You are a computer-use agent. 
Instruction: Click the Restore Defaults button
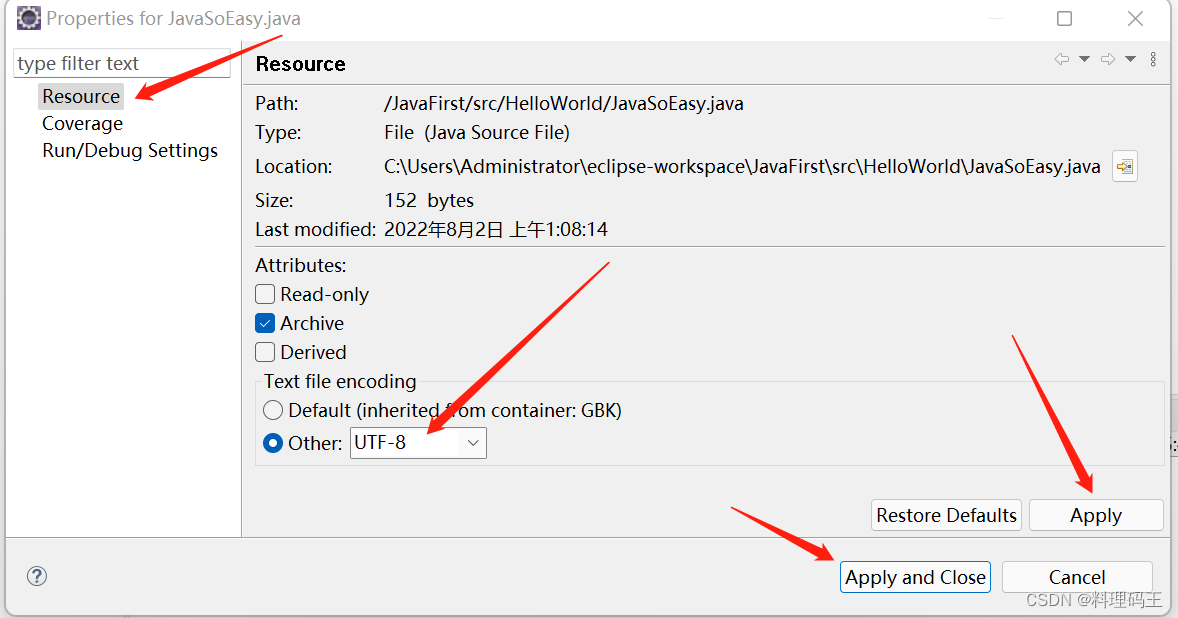(x=946, y=515)
